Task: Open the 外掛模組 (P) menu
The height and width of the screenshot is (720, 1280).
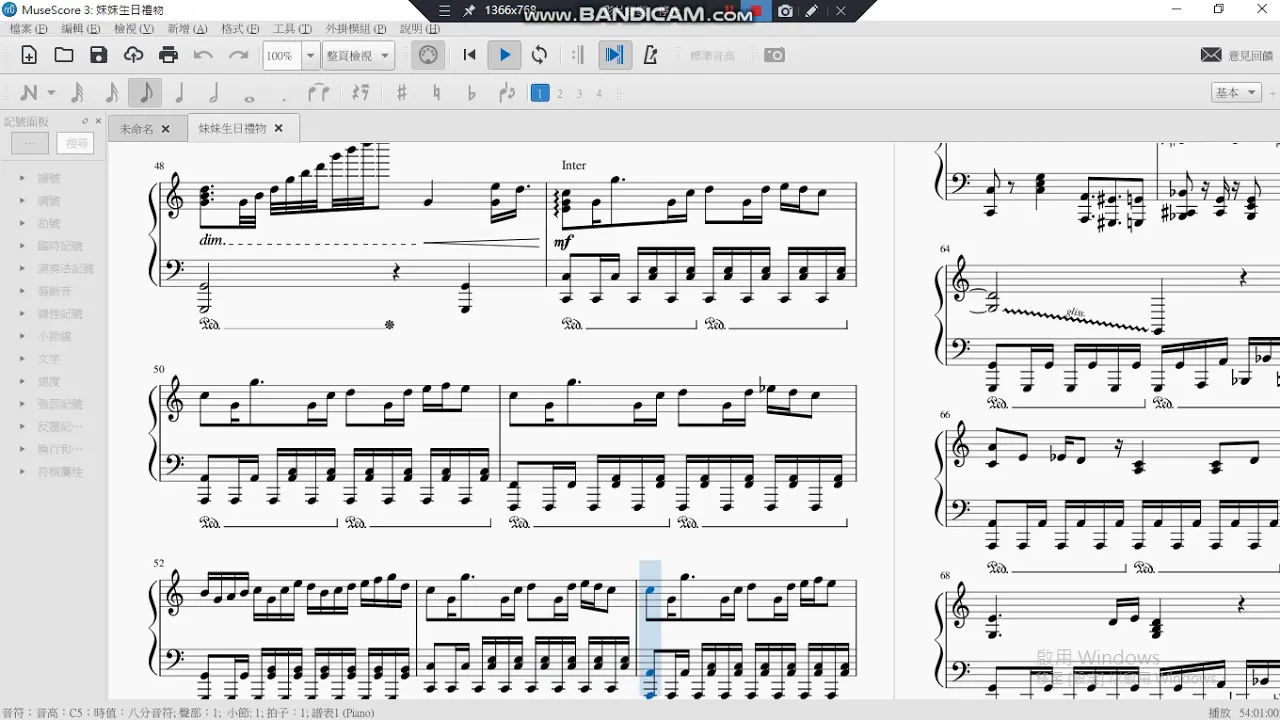Action: [356, 29]
